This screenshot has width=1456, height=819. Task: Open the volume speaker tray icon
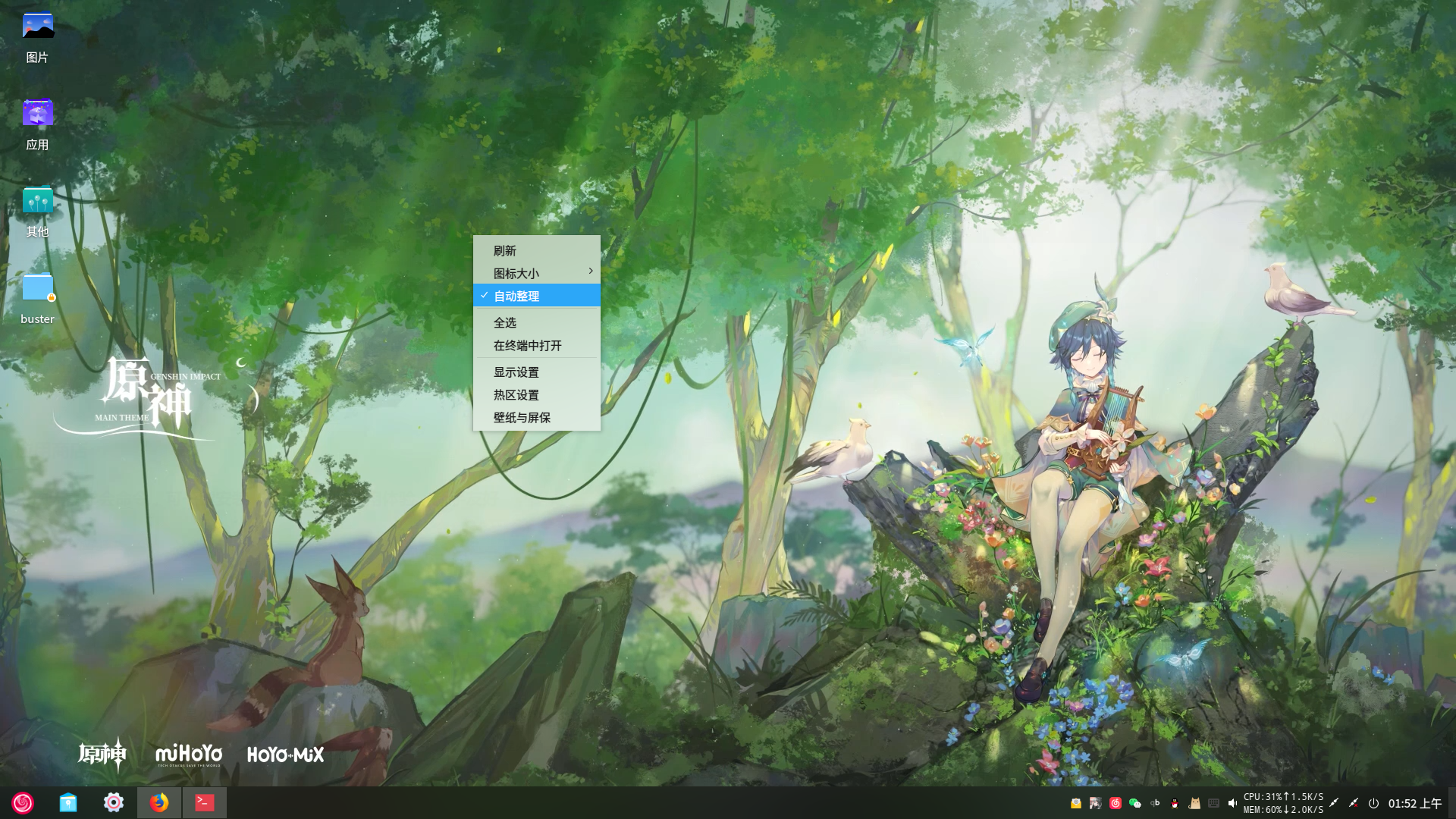pyautogui.click(x=1232, y=803)
